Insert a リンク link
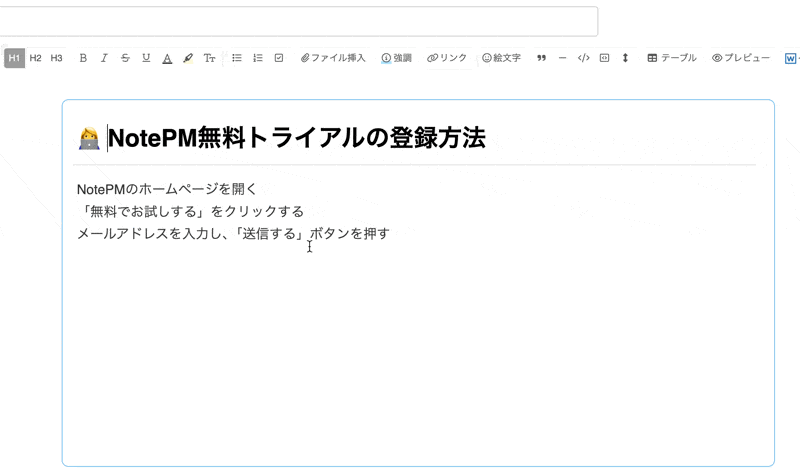This screenshot has height=469, width=800. tap(447, 58)
